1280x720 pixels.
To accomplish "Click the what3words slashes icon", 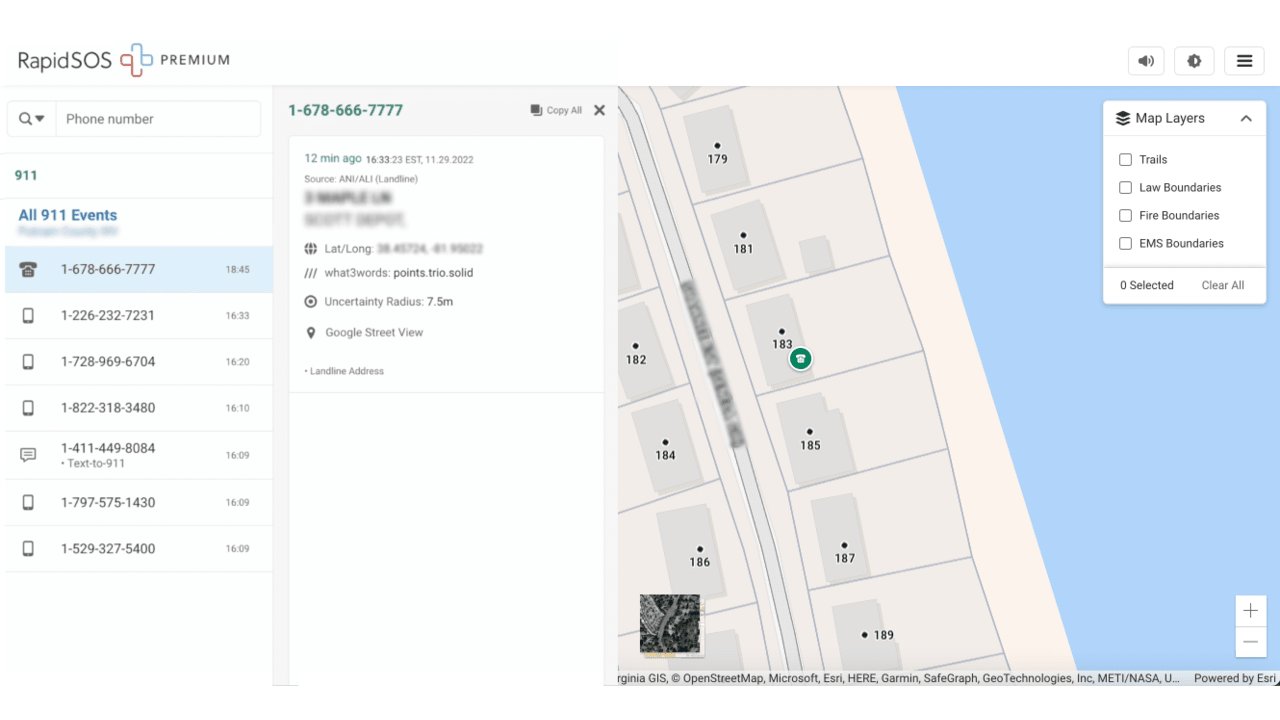I will pos(311,273).
